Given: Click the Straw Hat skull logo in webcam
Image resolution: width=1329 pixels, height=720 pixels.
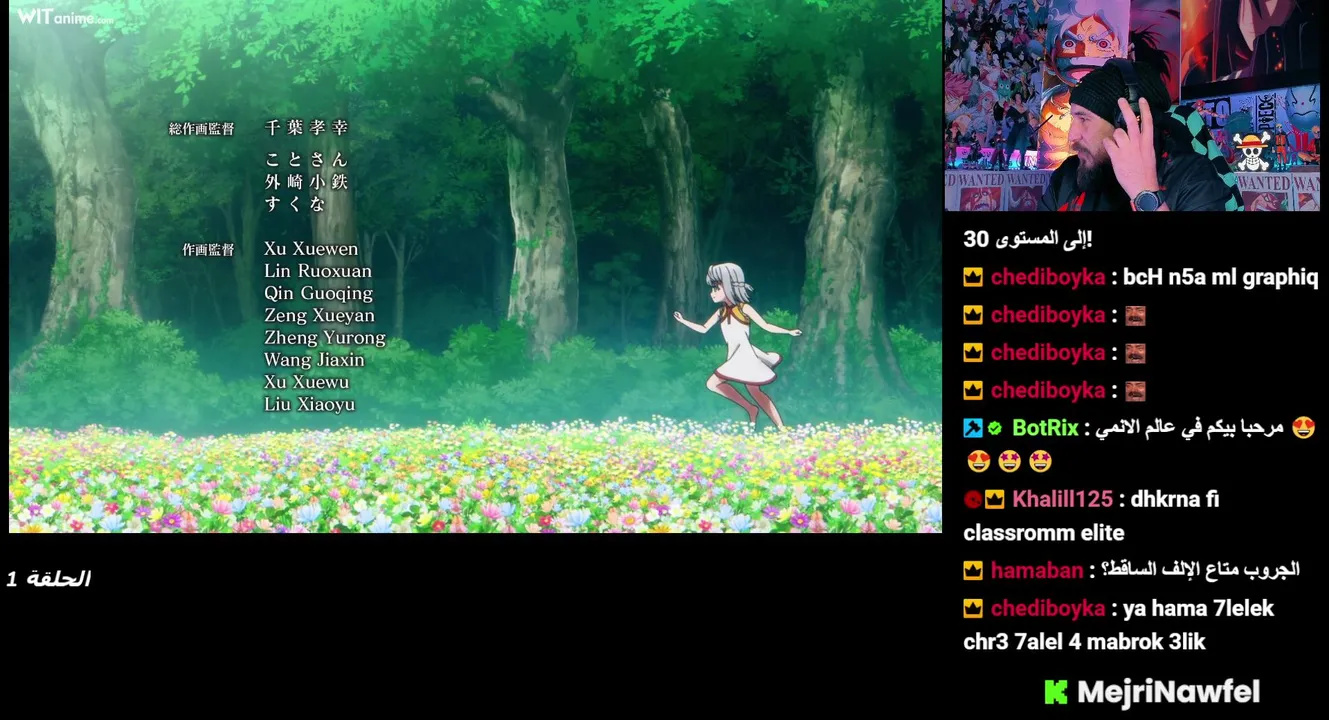Looking at the screenshot, I should (x=1251, y=151).
